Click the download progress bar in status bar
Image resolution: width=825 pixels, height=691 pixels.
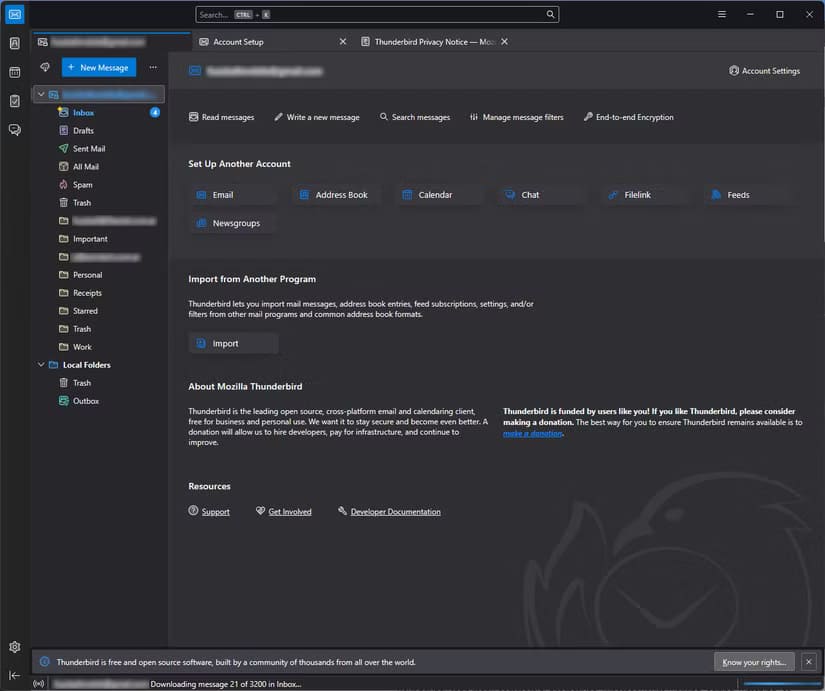781,684
